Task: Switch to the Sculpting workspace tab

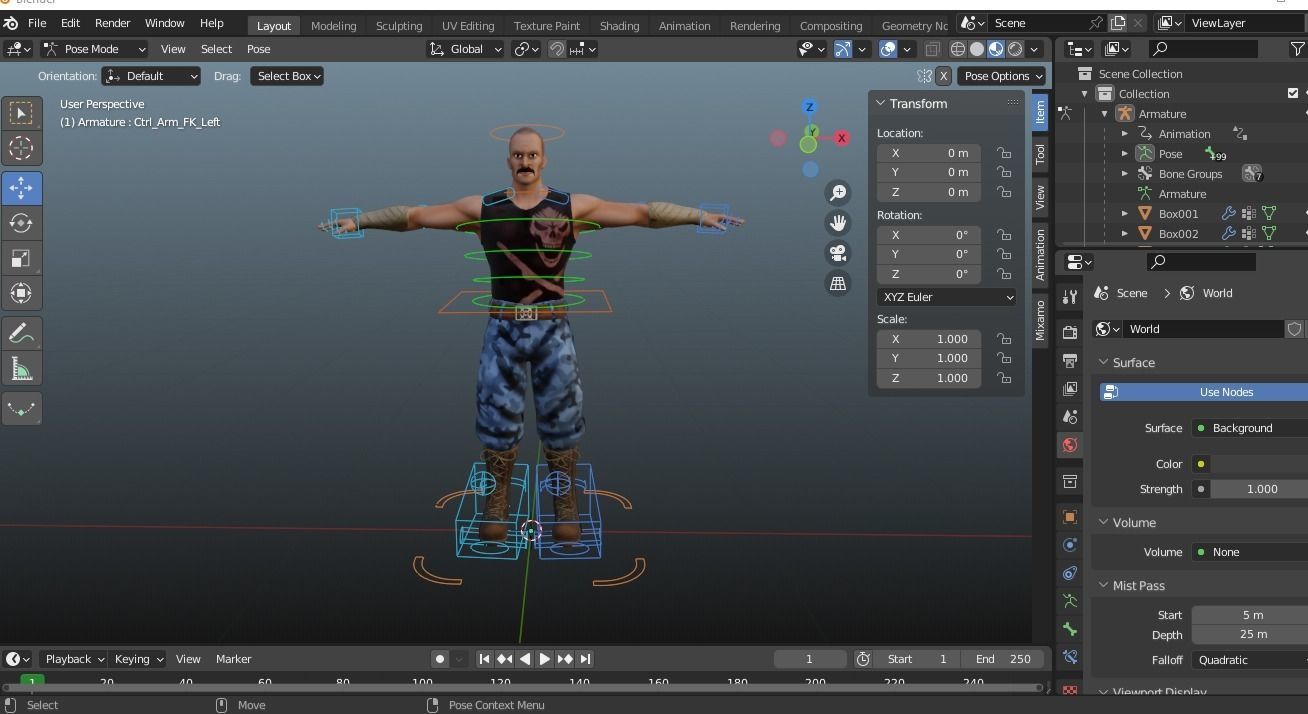Action: [399, 26]
